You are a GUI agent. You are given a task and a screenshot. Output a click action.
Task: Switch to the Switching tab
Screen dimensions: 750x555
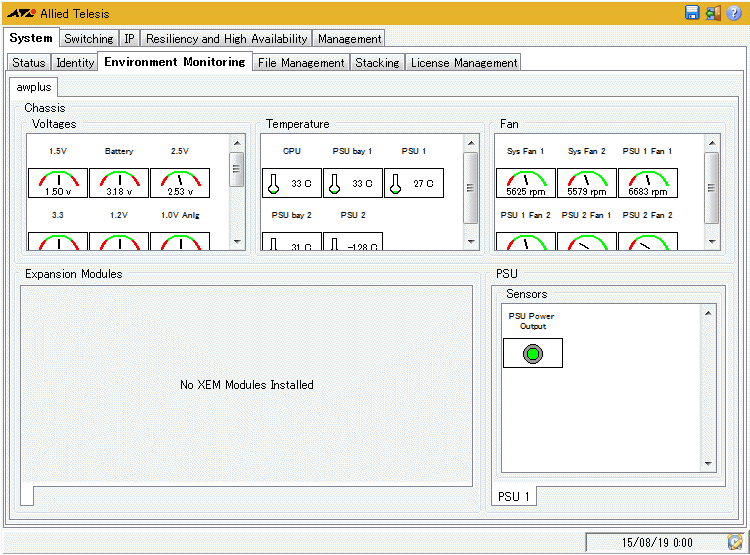coord(88,39)
